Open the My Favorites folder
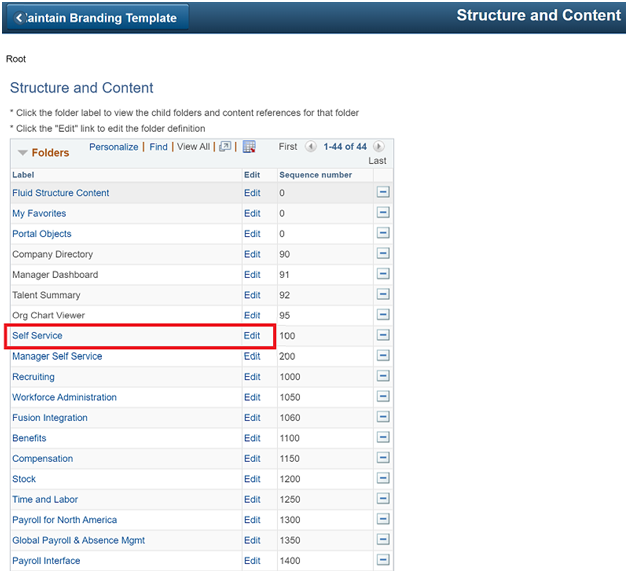 39,213
